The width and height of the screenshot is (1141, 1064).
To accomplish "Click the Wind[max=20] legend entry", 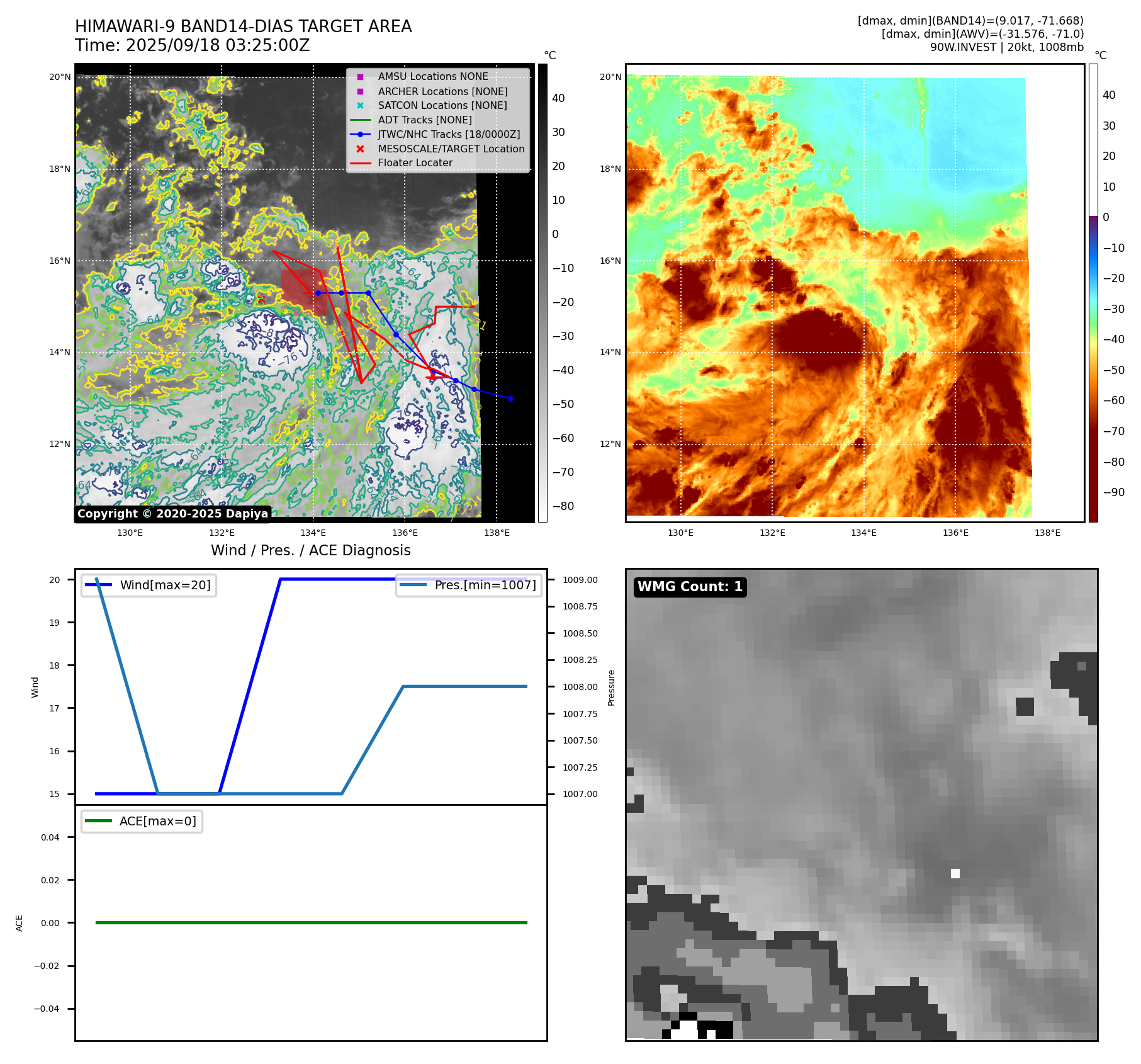I will 149,585.
